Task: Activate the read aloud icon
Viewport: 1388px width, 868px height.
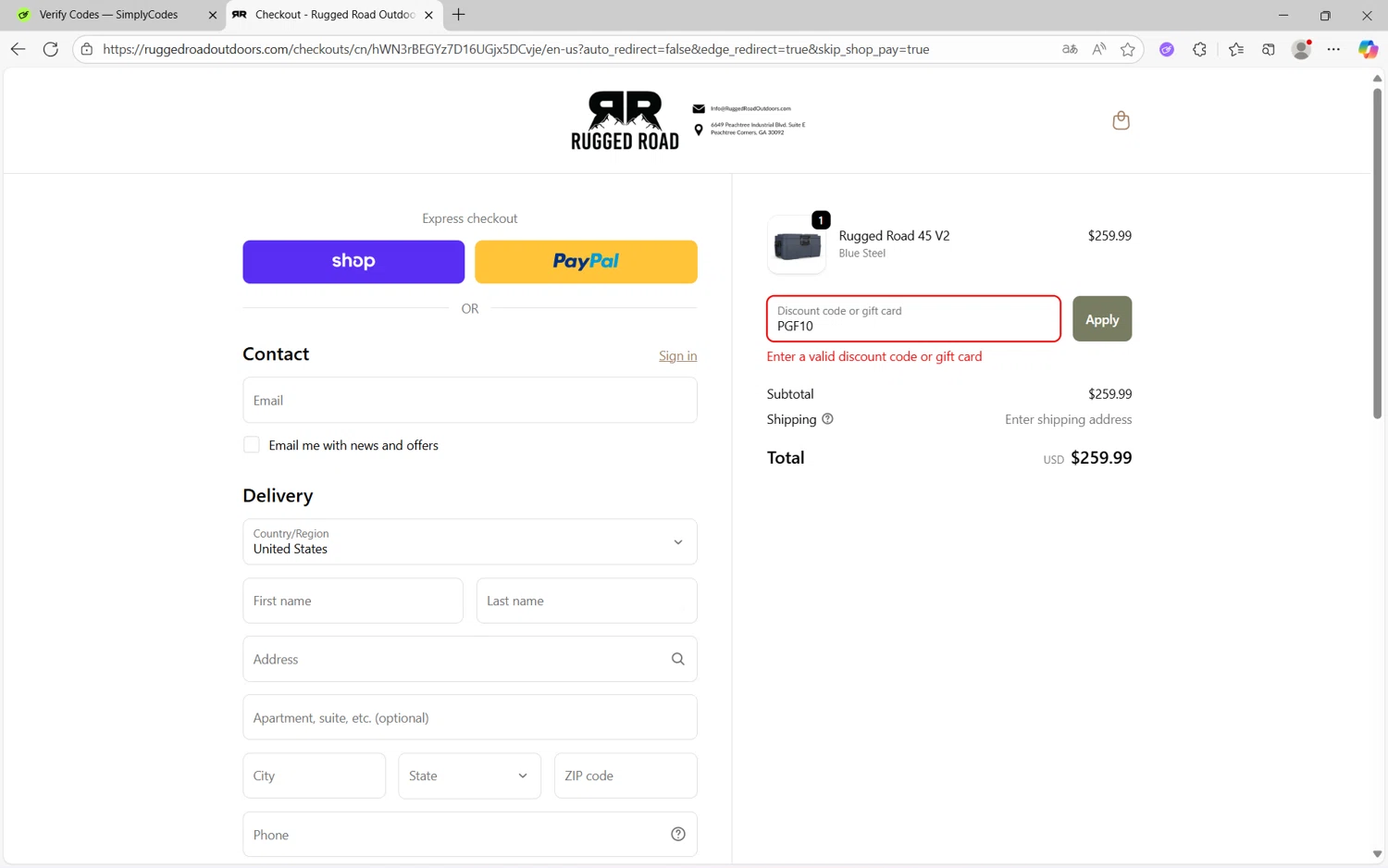Action: pos(1098,49)
